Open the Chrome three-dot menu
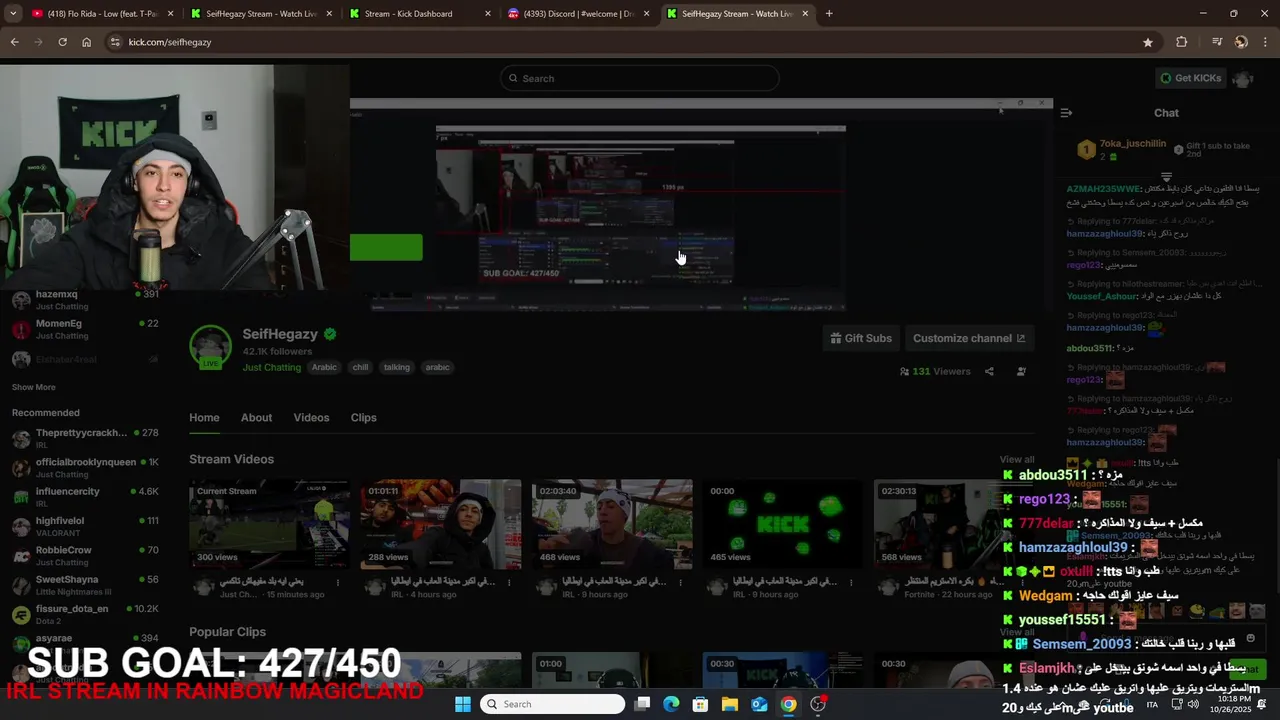 [x=1265, y=42]
